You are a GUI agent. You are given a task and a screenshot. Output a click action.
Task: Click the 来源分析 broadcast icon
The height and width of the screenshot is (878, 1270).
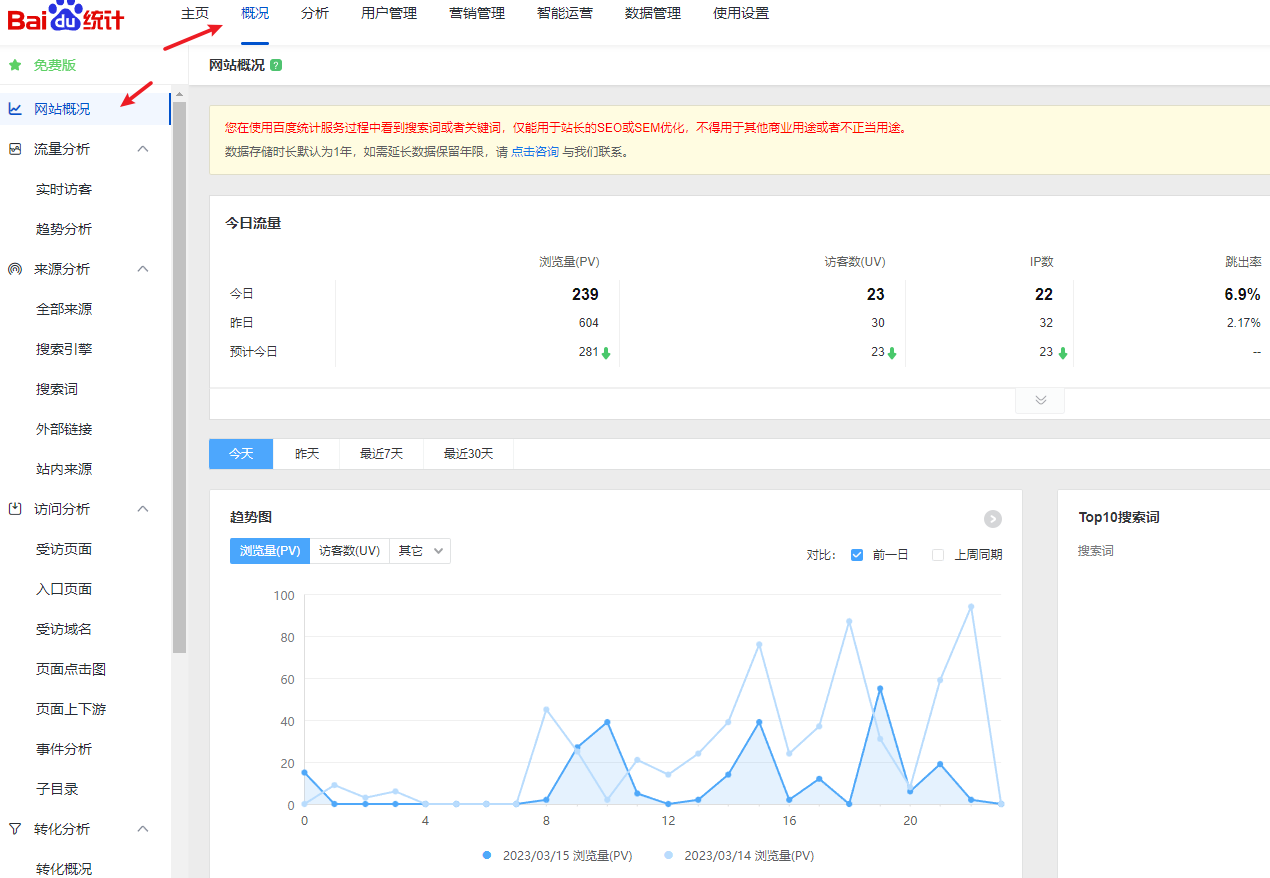(x=14, y=268)
